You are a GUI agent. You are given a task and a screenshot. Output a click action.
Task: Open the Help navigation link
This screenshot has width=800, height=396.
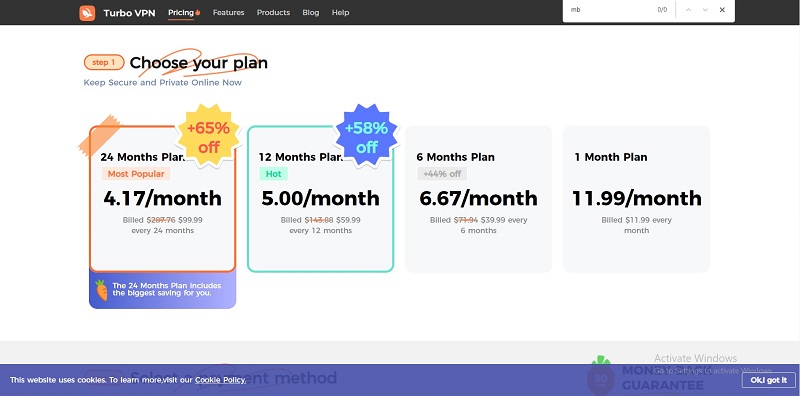340,12
